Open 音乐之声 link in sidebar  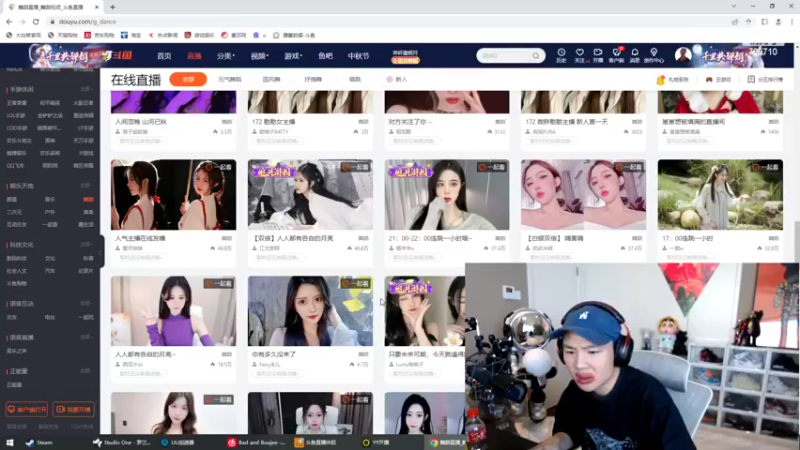[17, 351]
